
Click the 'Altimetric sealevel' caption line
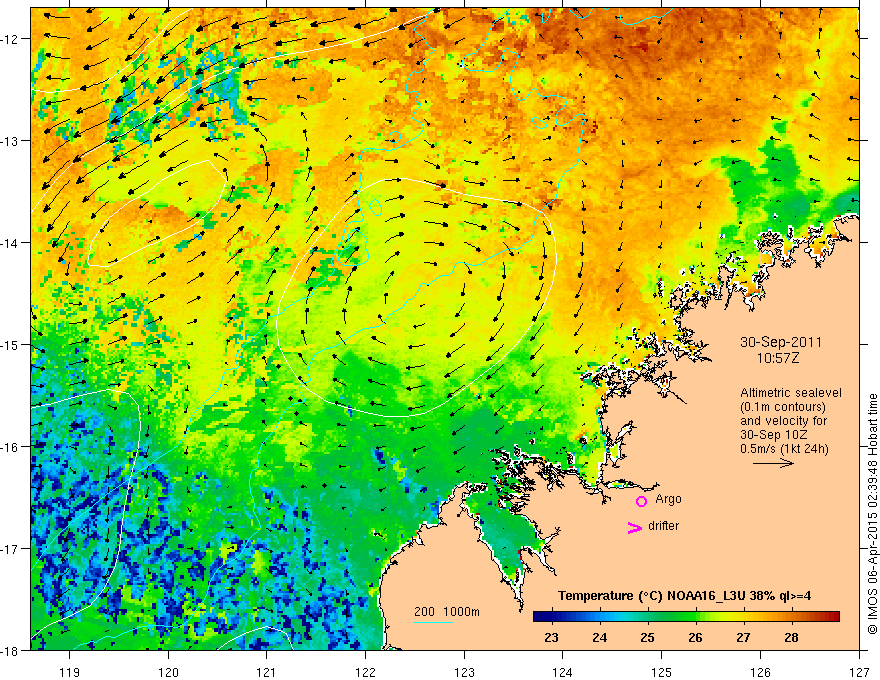(x=791, y=393)
